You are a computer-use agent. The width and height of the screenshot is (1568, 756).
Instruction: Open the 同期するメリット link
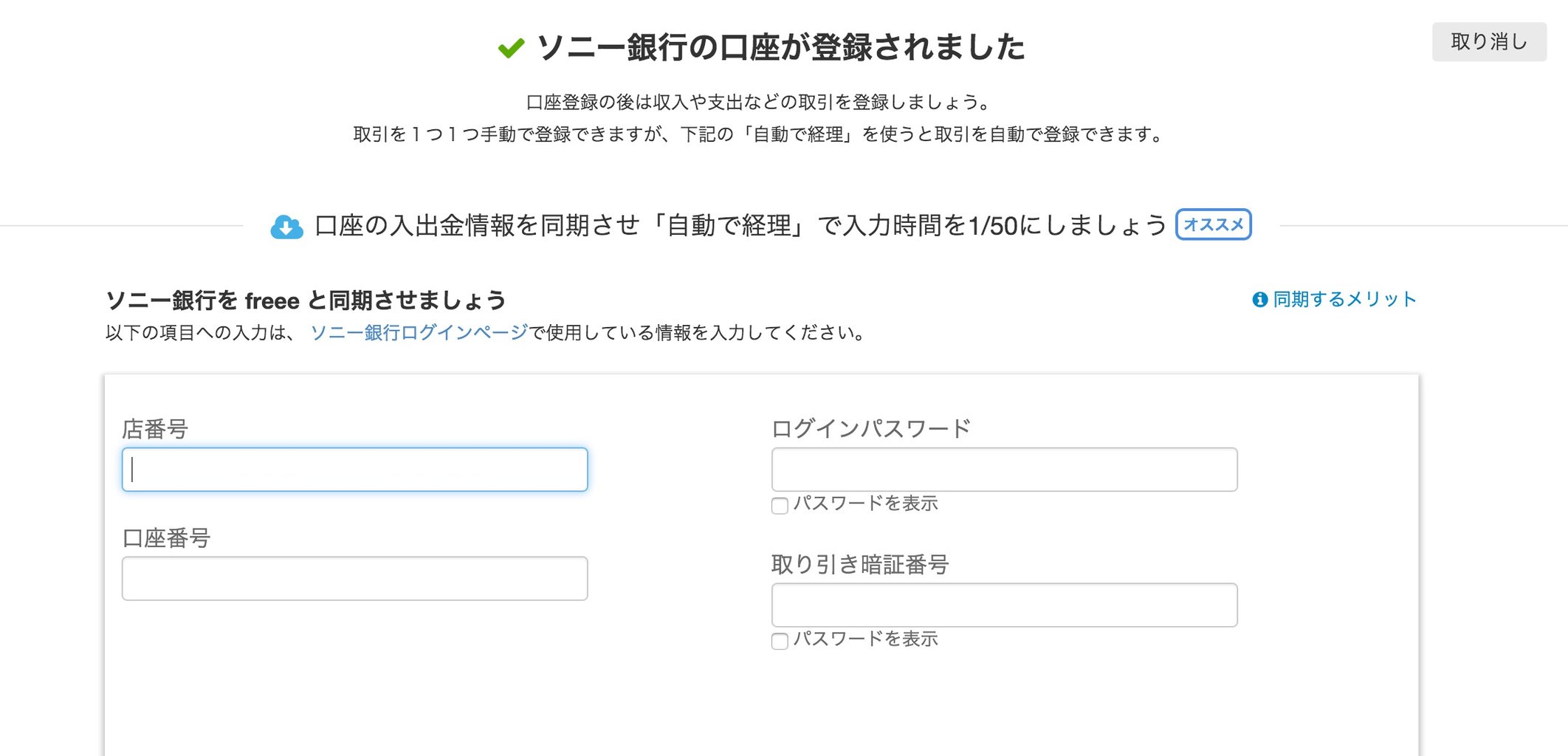pyautogui.click(x=1344, y=299)
